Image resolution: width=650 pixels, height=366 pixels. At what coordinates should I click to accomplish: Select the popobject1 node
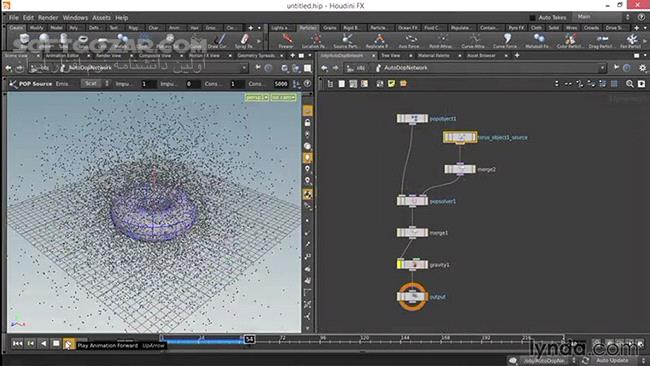[x=412, y=119]
